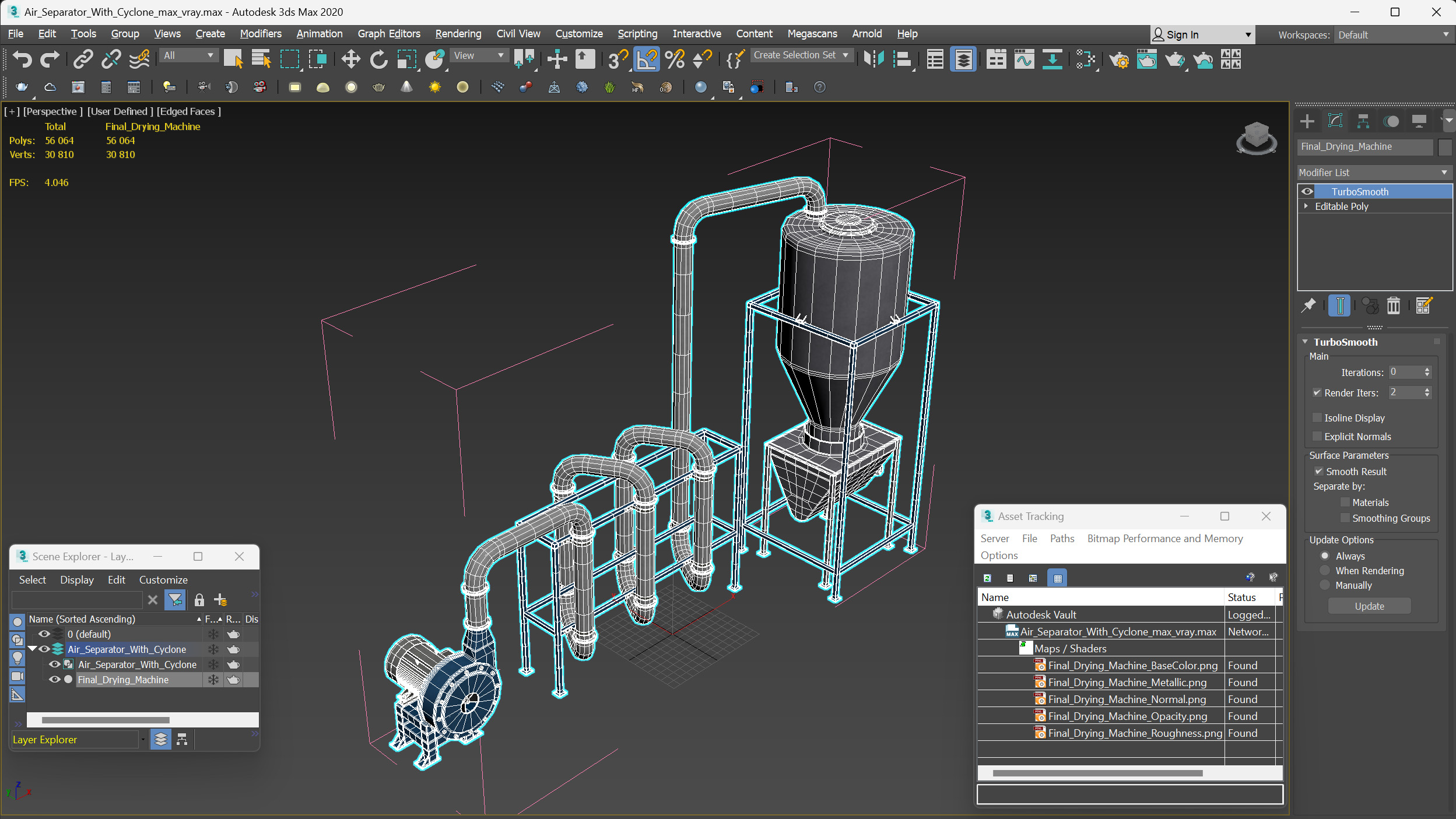Click the ViewCube in the viewport

click(x=1256, y=138)
